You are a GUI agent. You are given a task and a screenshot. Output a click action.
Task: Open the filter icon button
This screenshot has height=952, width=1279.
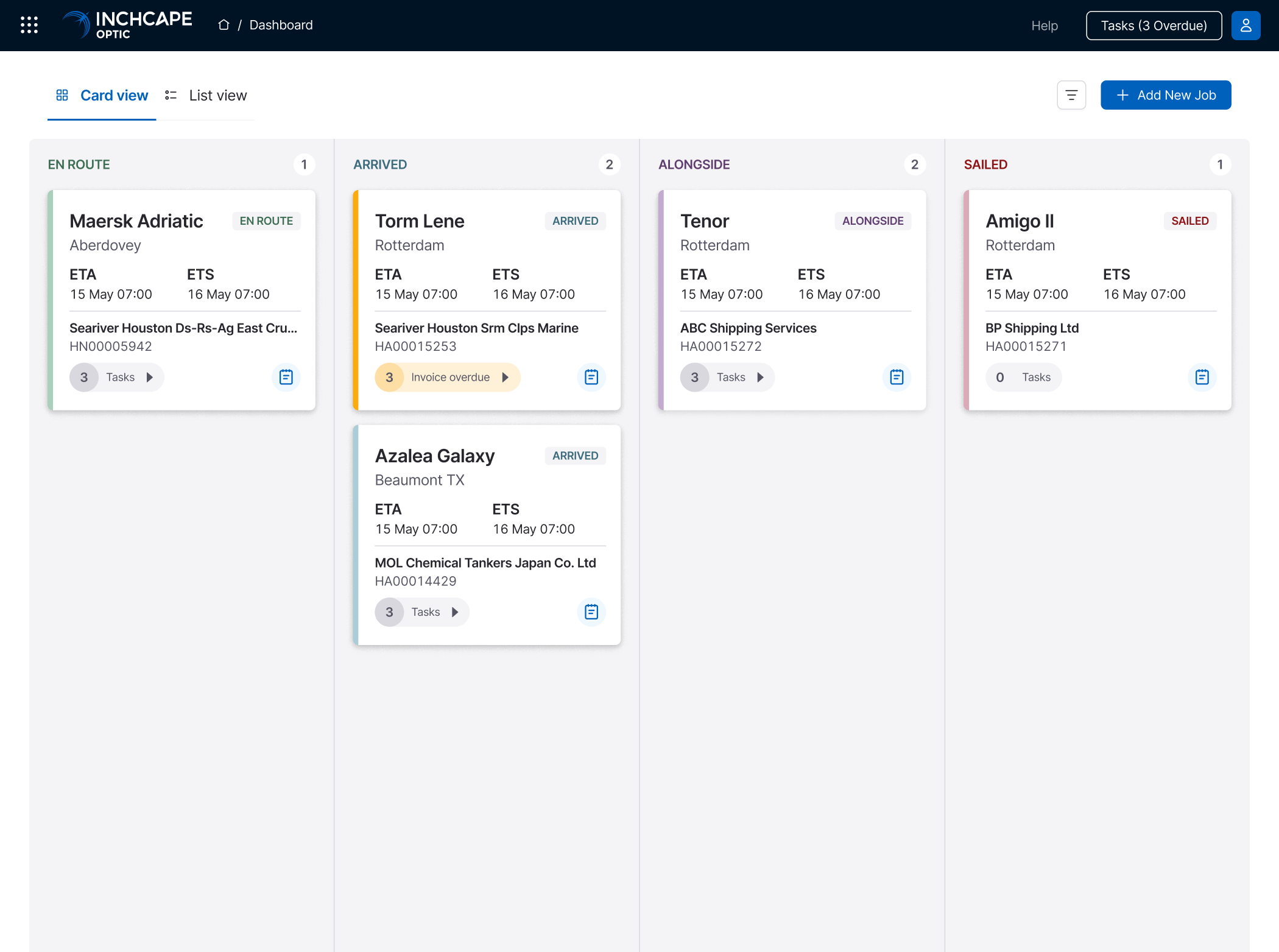click(1071, 95)
